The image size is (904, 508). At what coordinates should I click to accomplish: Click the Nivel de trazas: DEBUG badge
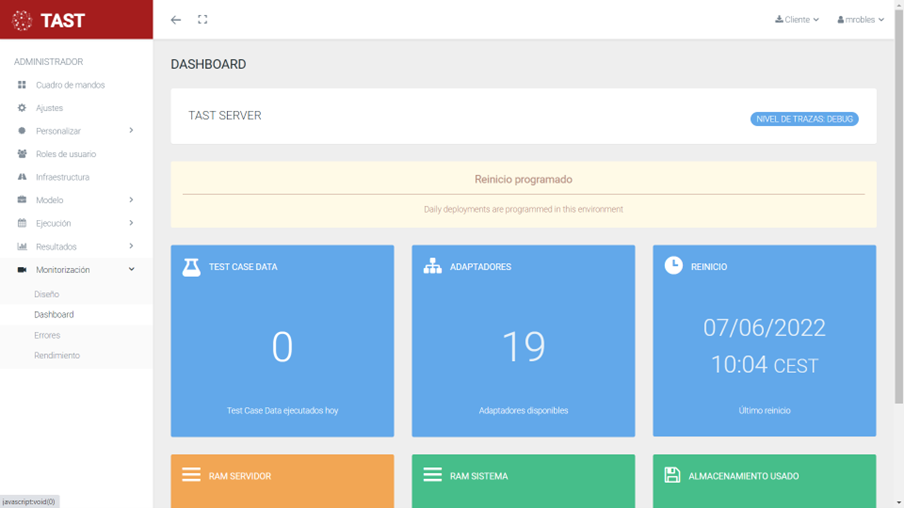coord(804,119)
